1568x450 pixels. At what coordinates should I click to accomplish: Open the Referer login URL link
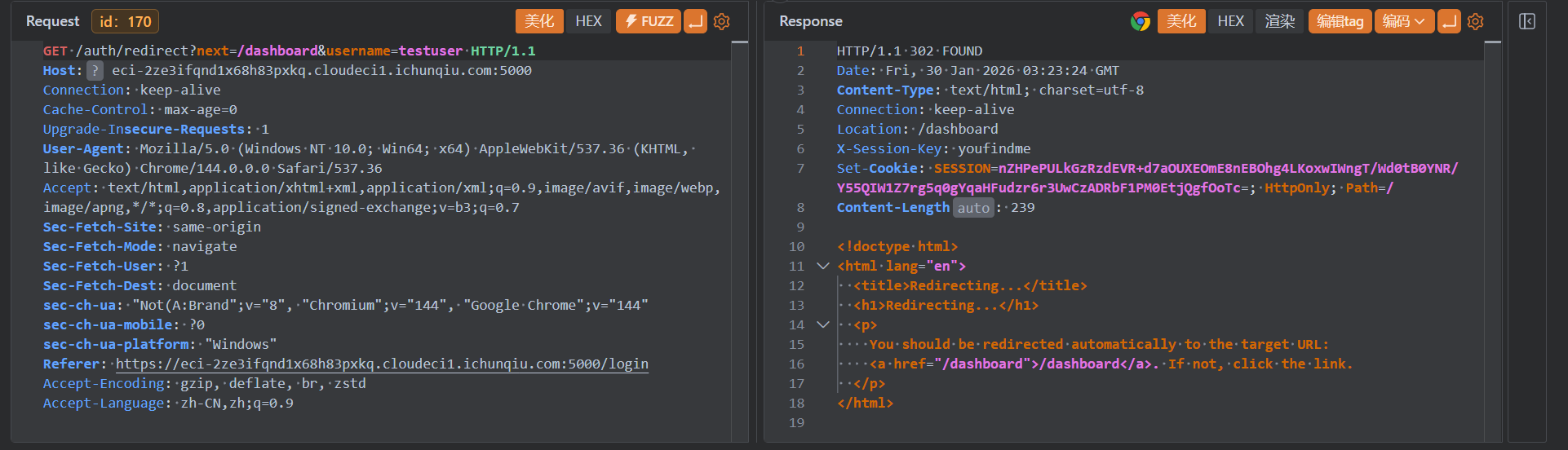pos(382,364)
